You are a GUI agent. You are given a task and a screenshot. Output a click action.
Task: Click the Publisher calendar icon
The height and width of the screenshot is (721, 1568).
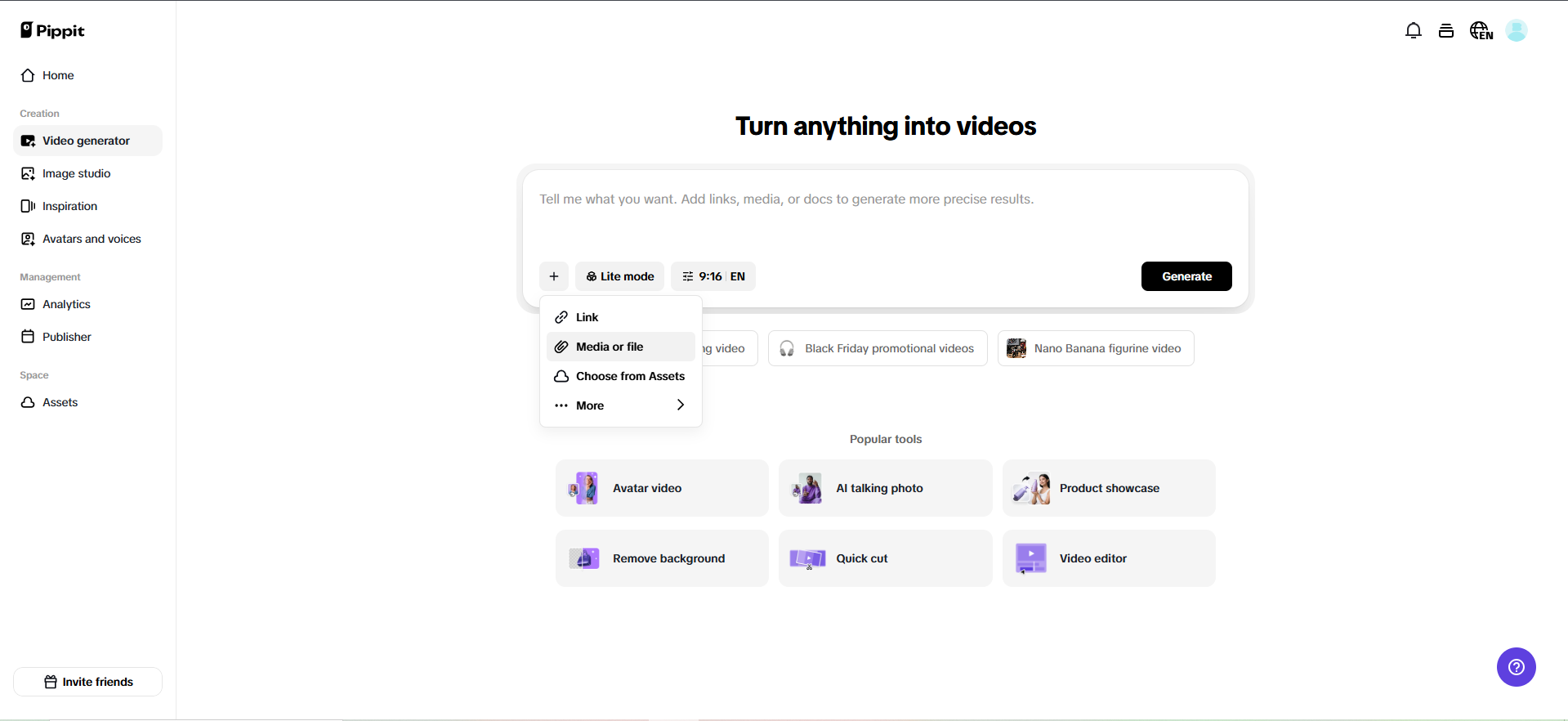coord(28,337)
